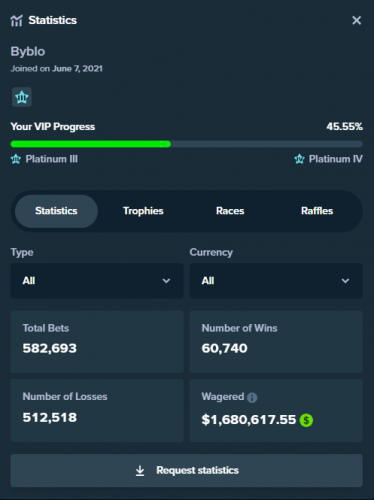Image resolution: width=374 pixels, height=500 pixels.
Task: Close the Statistics panel
Action: [356, 20]
